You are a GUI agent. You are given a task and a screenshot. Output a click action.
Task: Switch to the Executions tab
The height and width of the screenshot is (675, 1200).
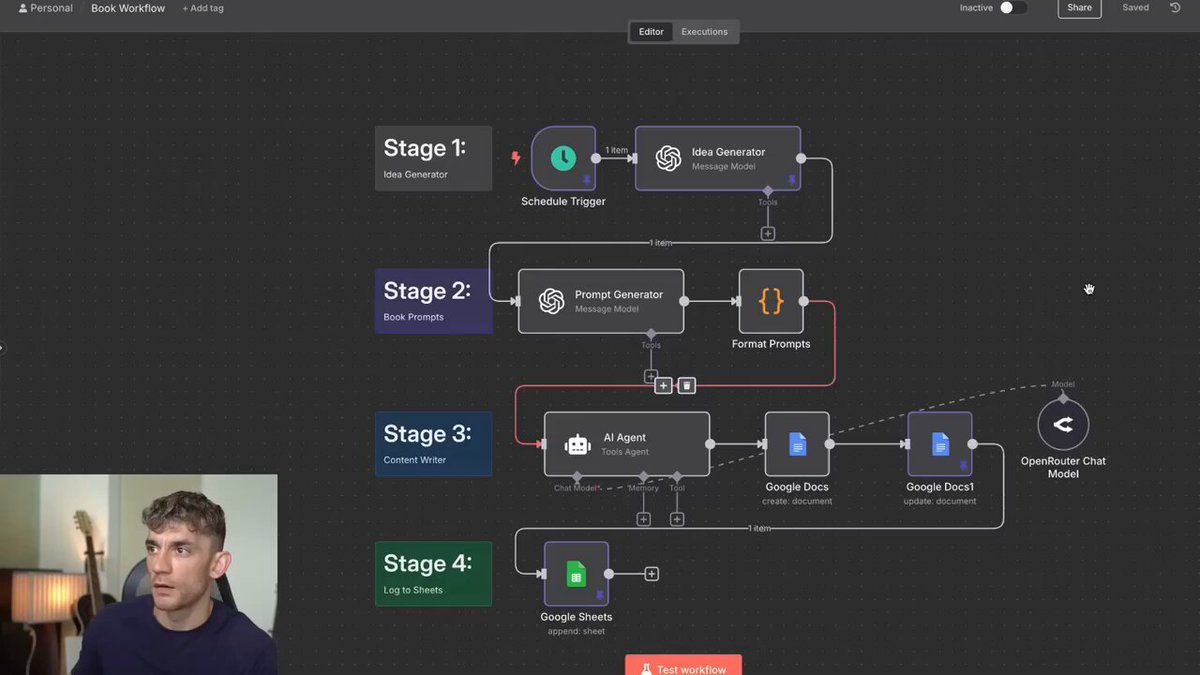coord(705,32)
